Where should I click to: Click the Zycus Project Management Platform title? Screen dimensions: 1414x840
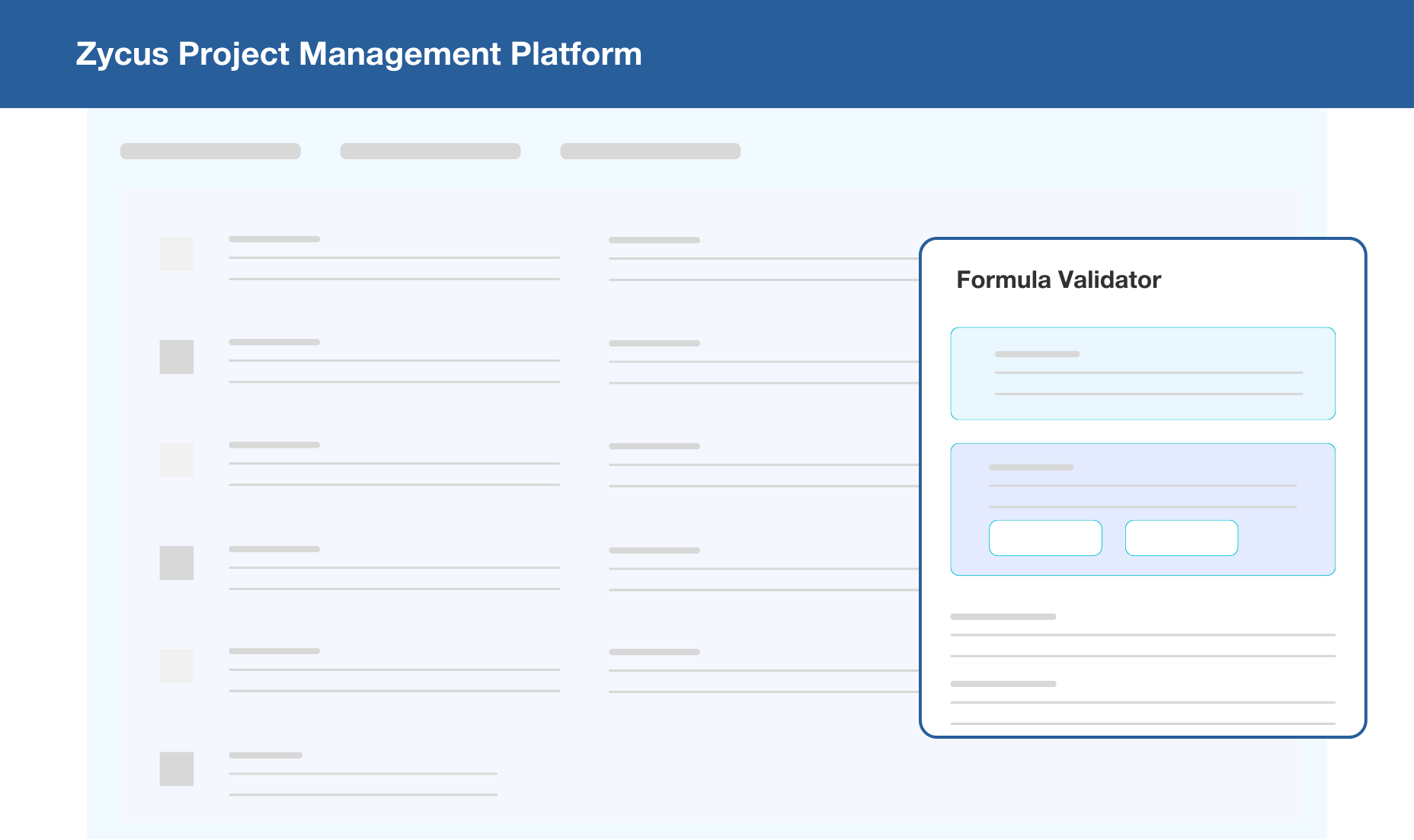[x=359, y=54]
